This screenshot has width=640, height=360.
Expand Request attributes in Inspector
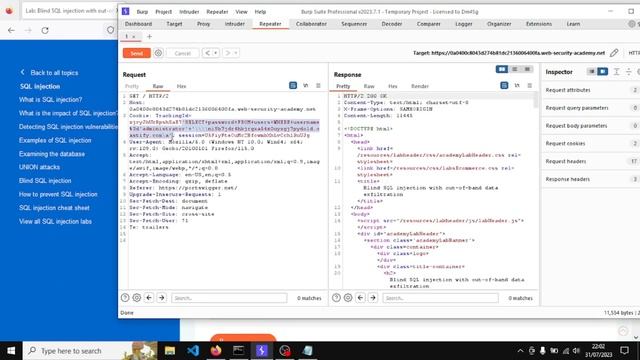click(x=591, y=90)
